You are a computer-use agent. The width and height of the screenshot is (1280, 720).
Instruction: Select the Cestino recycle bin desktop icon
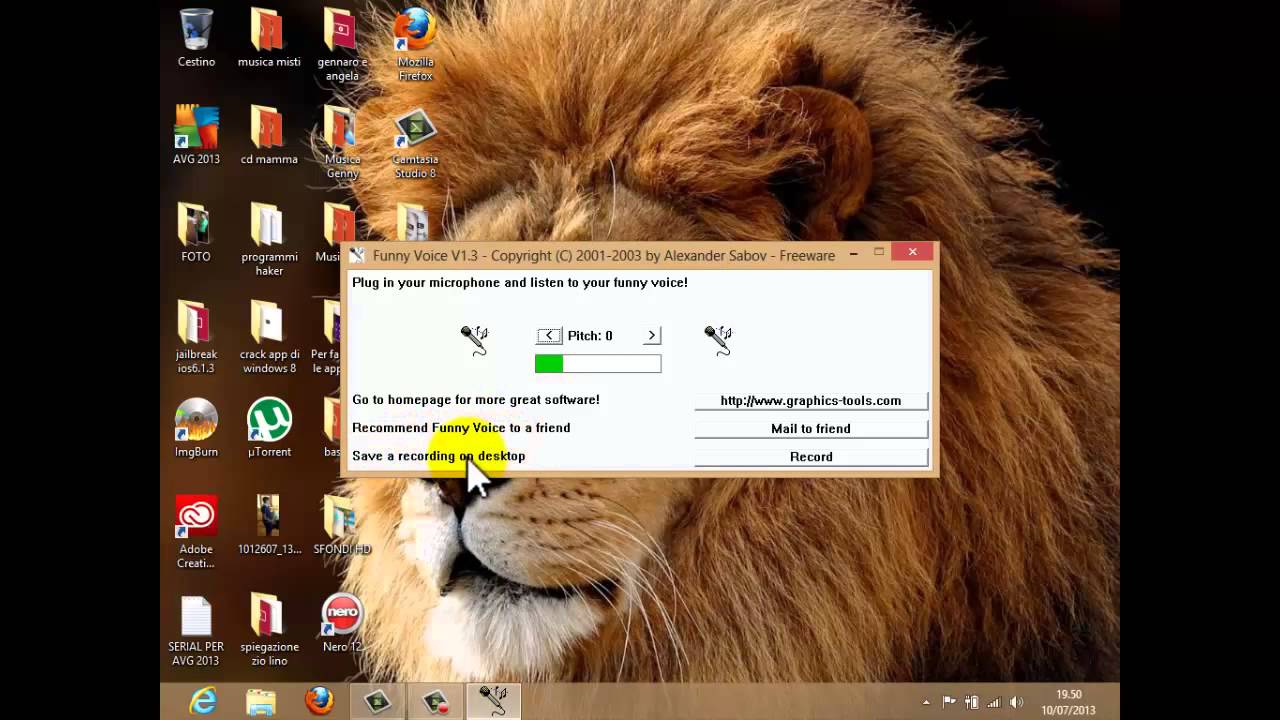coord(196,38)
